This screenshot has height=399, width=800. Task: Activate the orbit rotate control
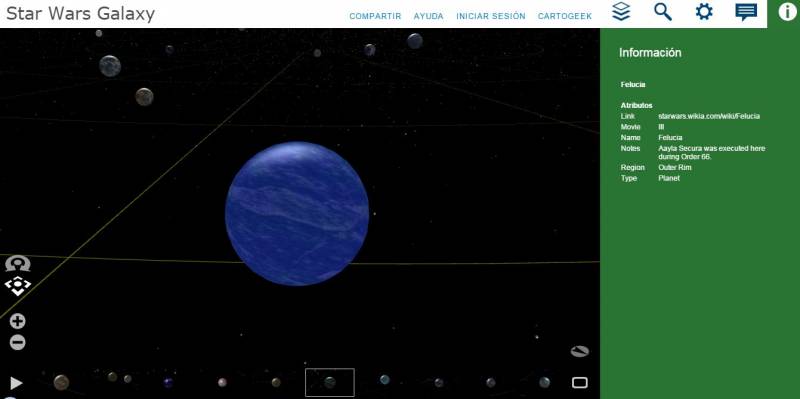18,264
